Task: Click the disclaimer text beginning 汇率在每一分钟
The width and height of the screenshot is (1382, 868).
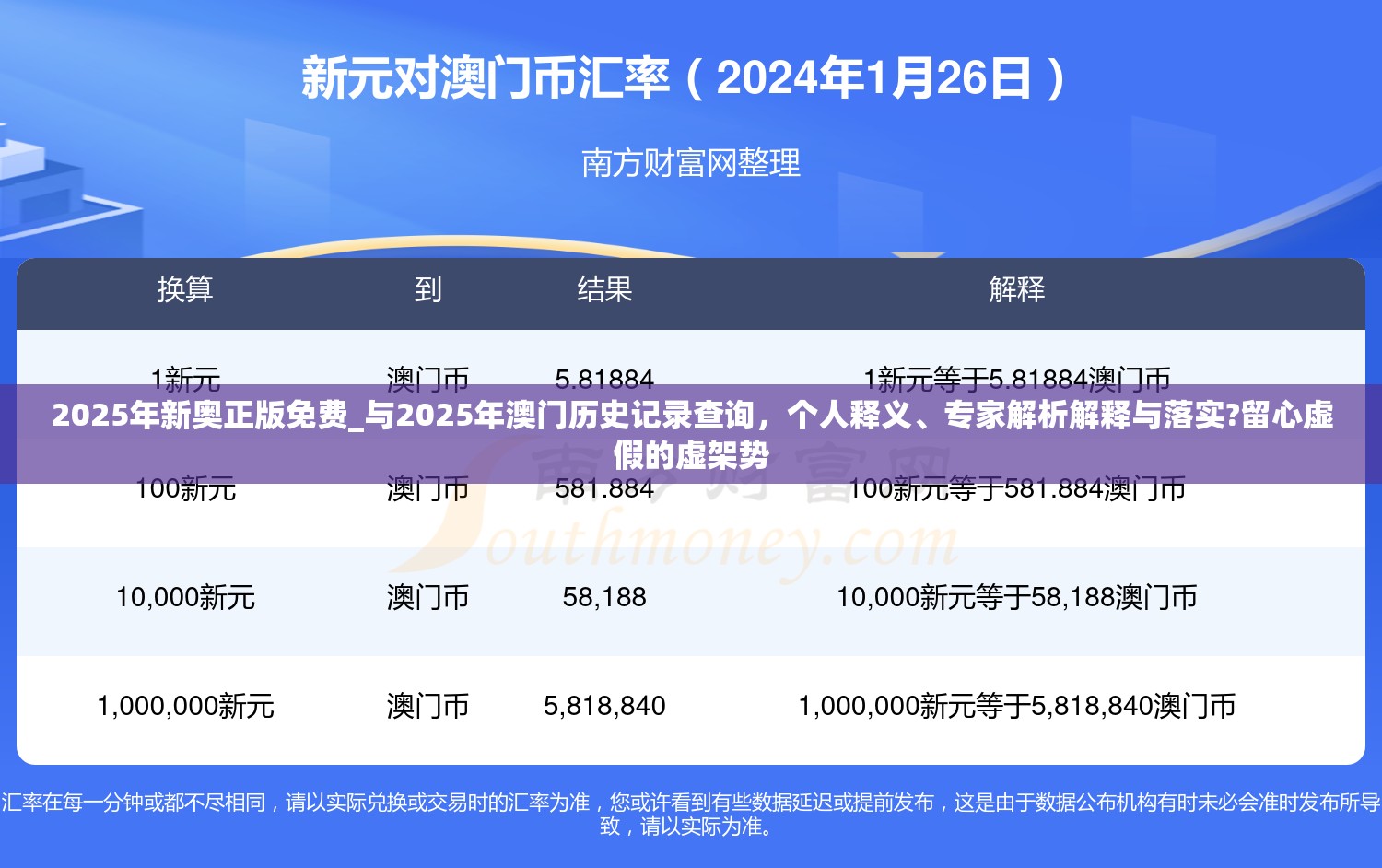Action: (691, 815)
